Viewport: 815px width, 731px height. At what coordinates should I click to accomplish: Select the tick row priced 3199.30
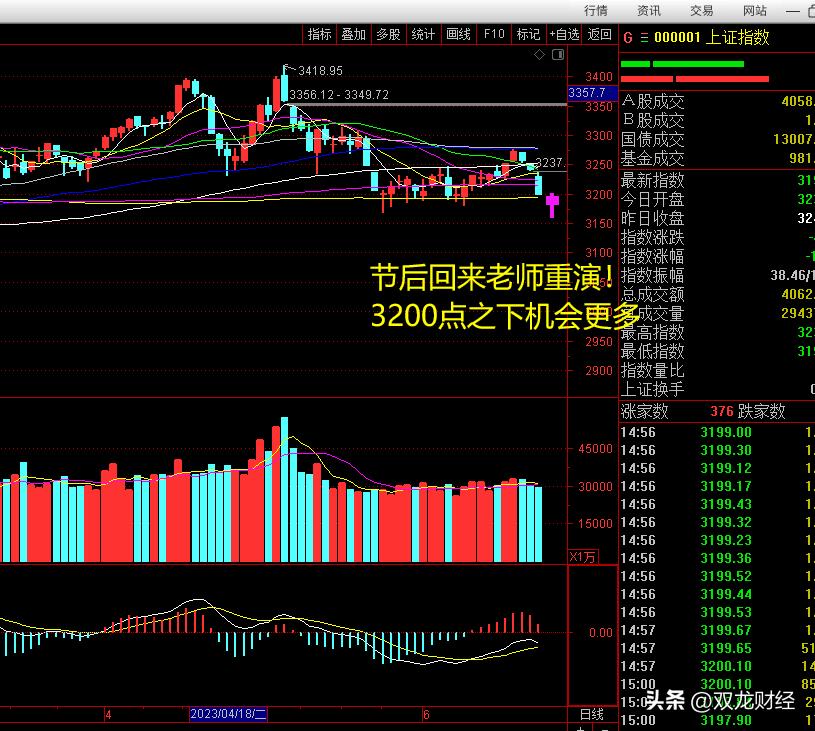pyautogui.click(x=717, y=450)
